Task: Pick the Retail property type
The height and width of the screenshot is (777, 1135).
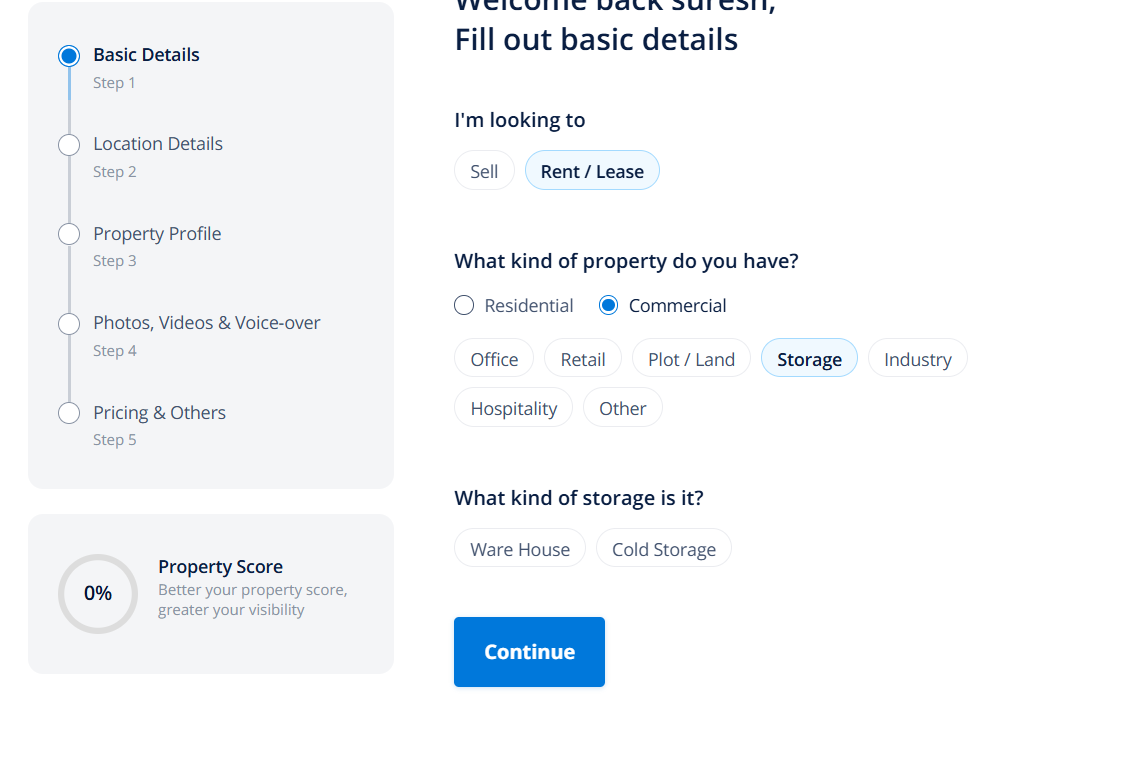Action: coord(583,359)
